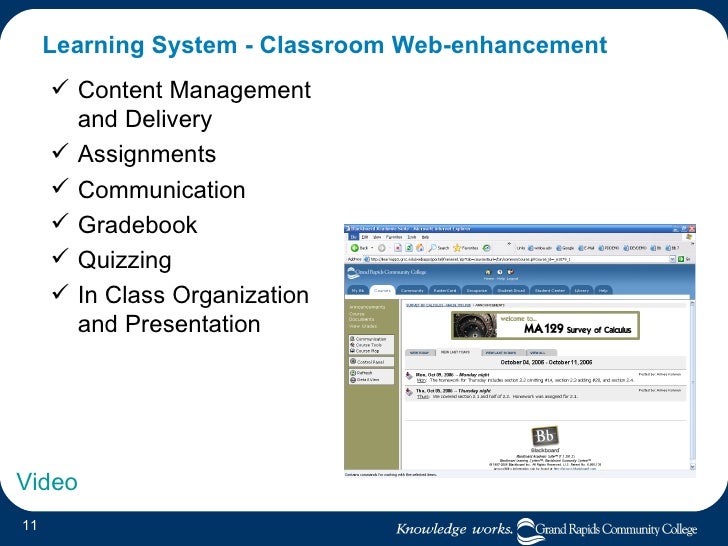This screenshot has height=546, width=728.
Task: Click the "Assignments" bullet text
Action: coord(147,154)
